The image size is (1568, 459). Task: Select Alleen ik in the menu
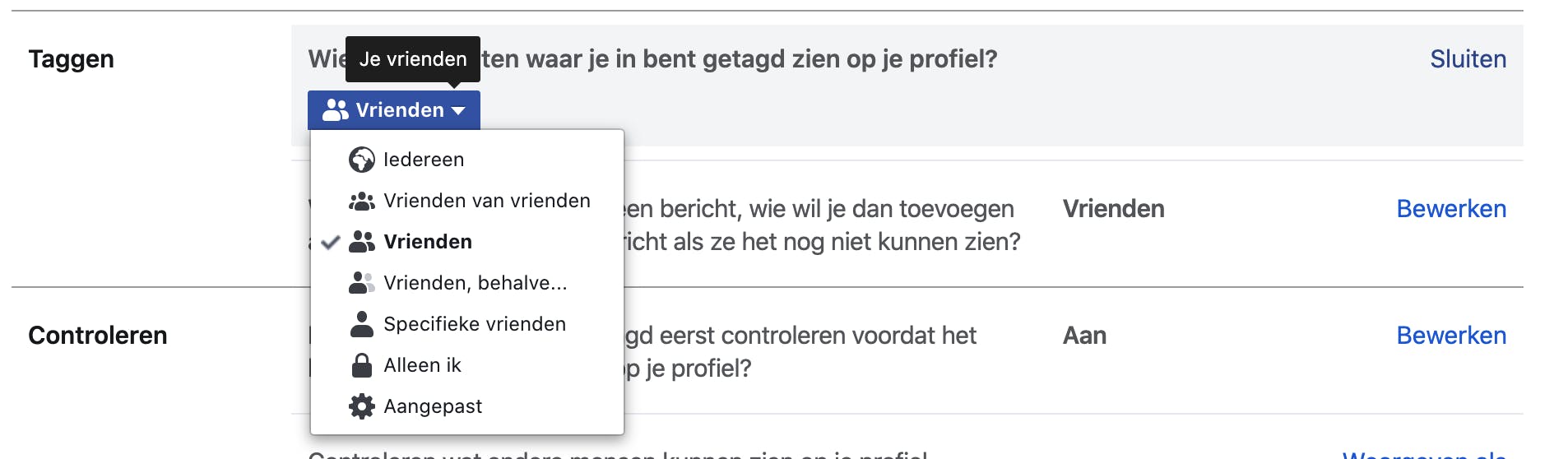pyautogui.click(x=422, y=365)
